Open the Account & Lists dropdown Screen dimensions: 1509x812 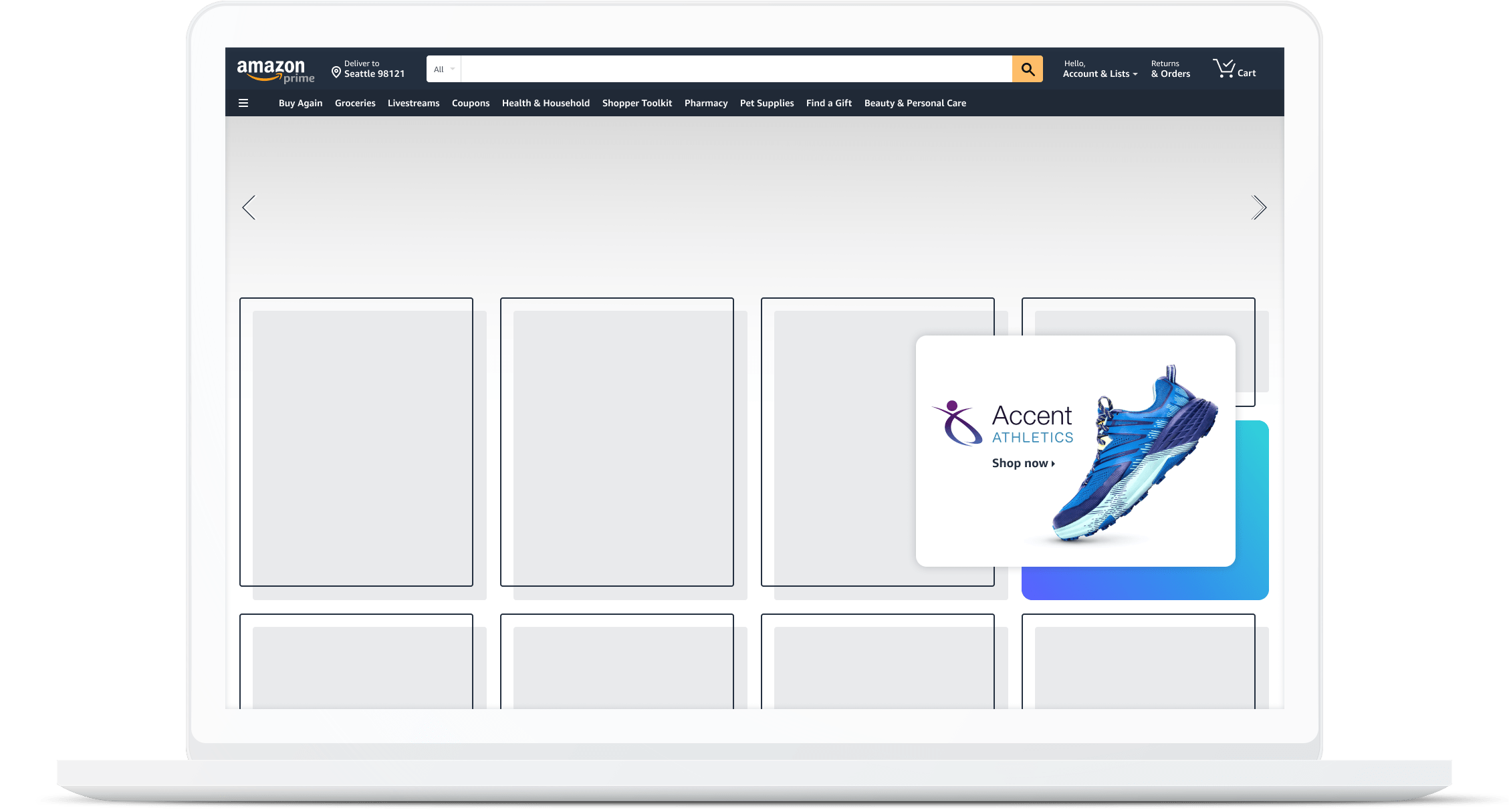(1097, 69)
